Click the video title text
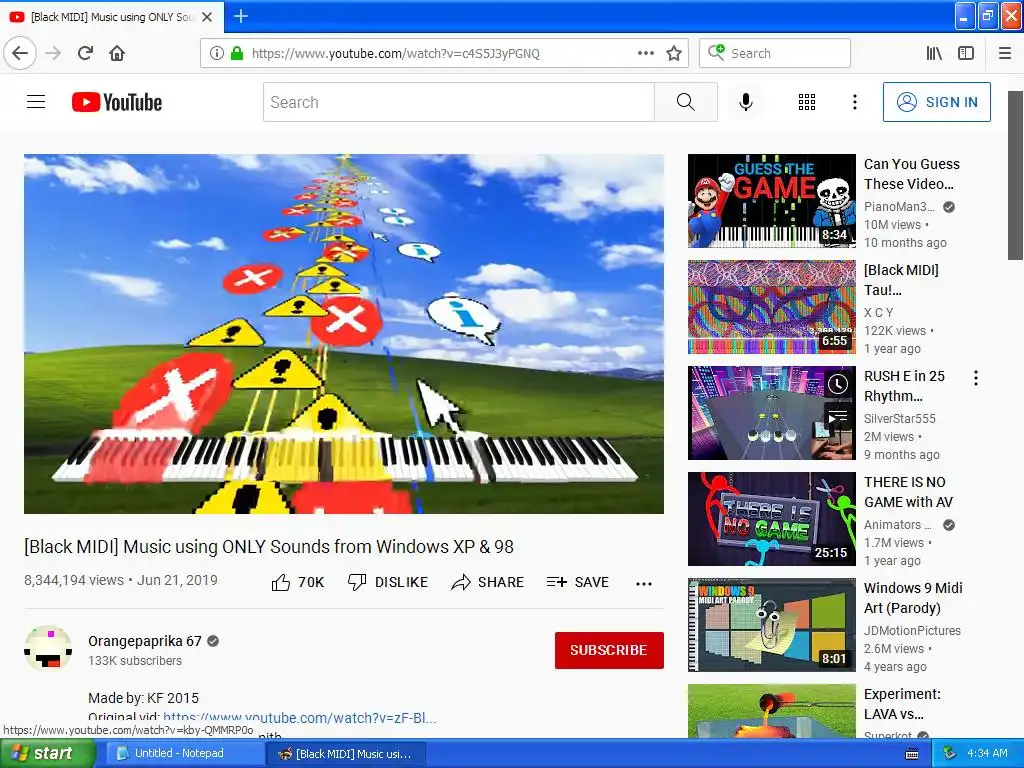Viewport: 1024px width, 768px height. [269, 547]
